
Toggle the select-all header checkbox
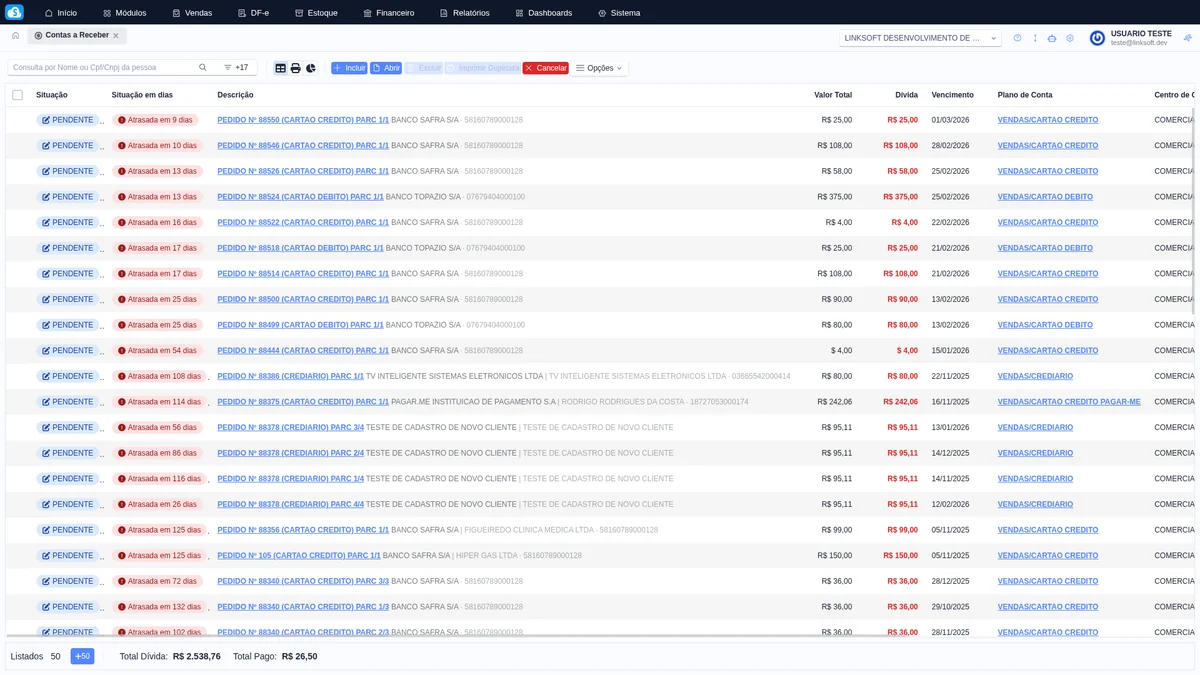(x=17, y=95)
